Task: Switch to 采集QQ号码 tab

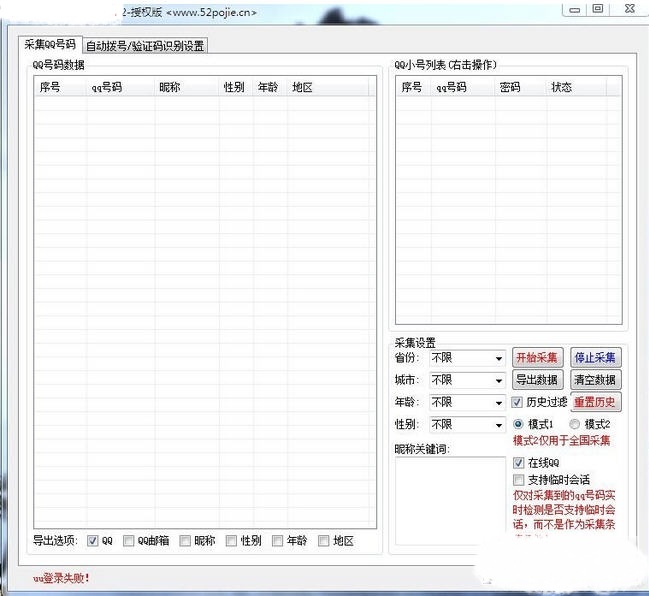Action: click(50, 45)
